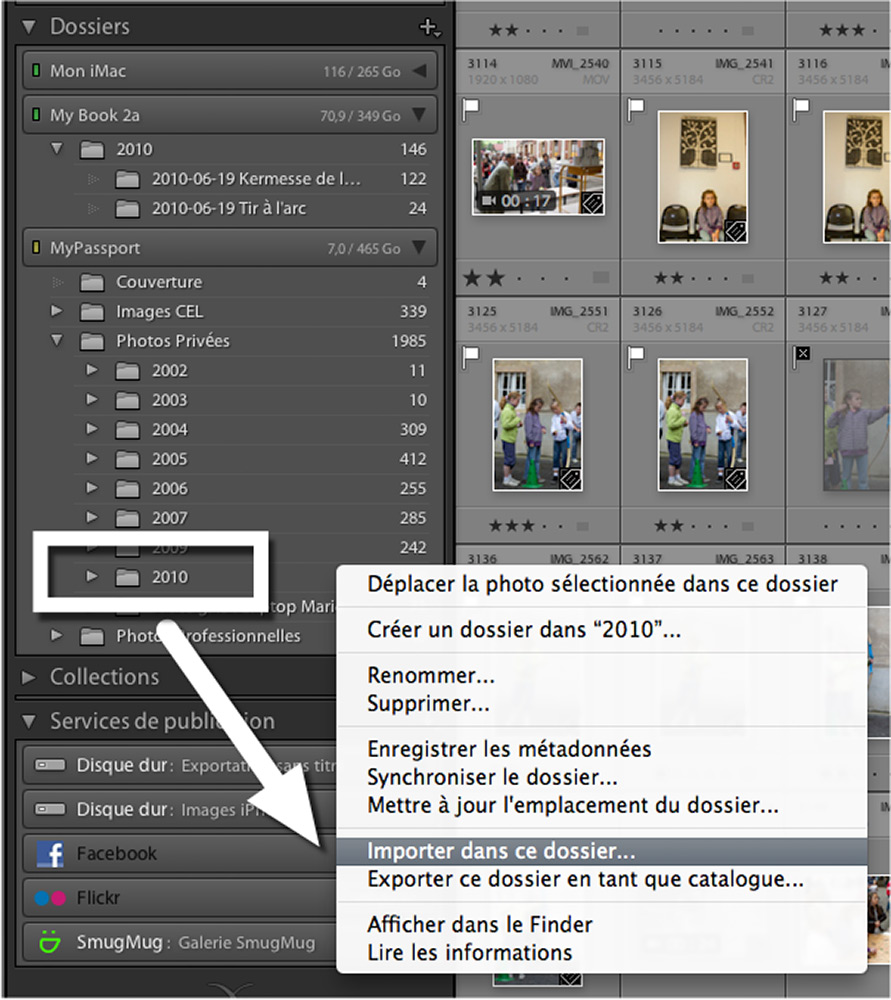Collapse the Photos Privées folder
The width and height of the screenshot is (891, 1000).
(x=57, y=341)
